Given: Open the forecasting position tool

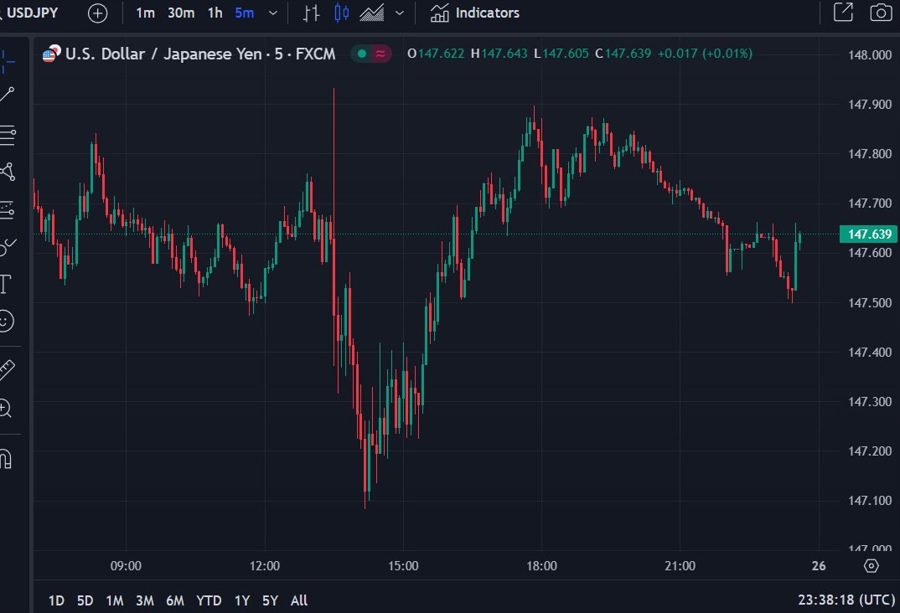Looking at the screenshot, I should click(7, 209).
